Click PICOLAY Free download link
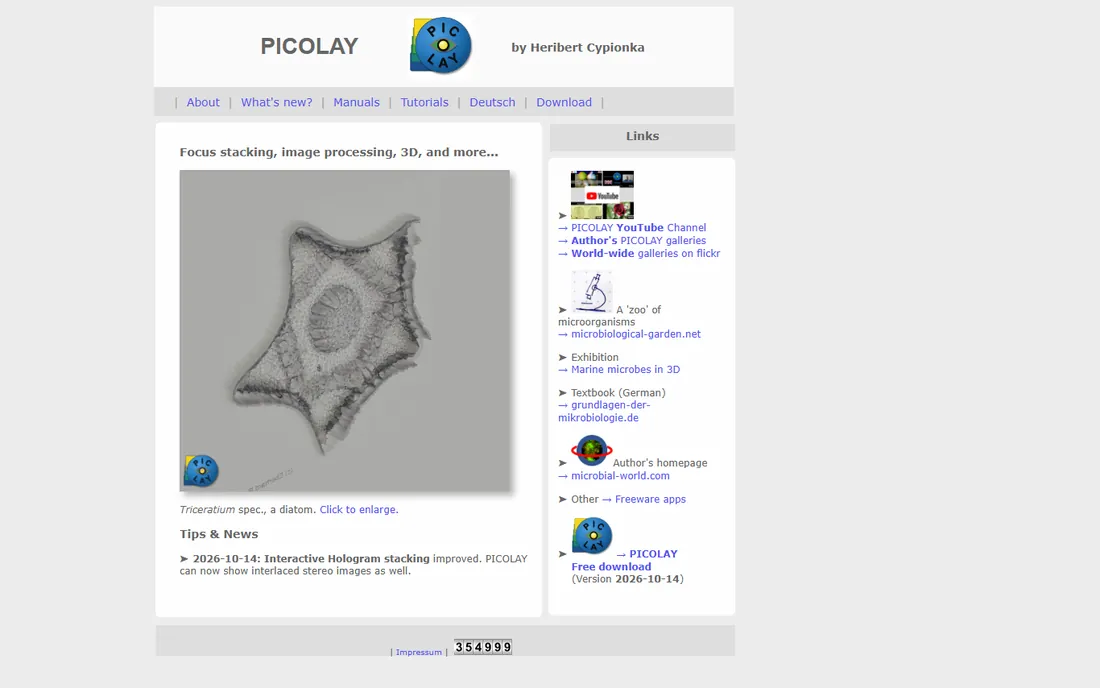The height and width of the screenshot is (688, 1100). point(624,560)
